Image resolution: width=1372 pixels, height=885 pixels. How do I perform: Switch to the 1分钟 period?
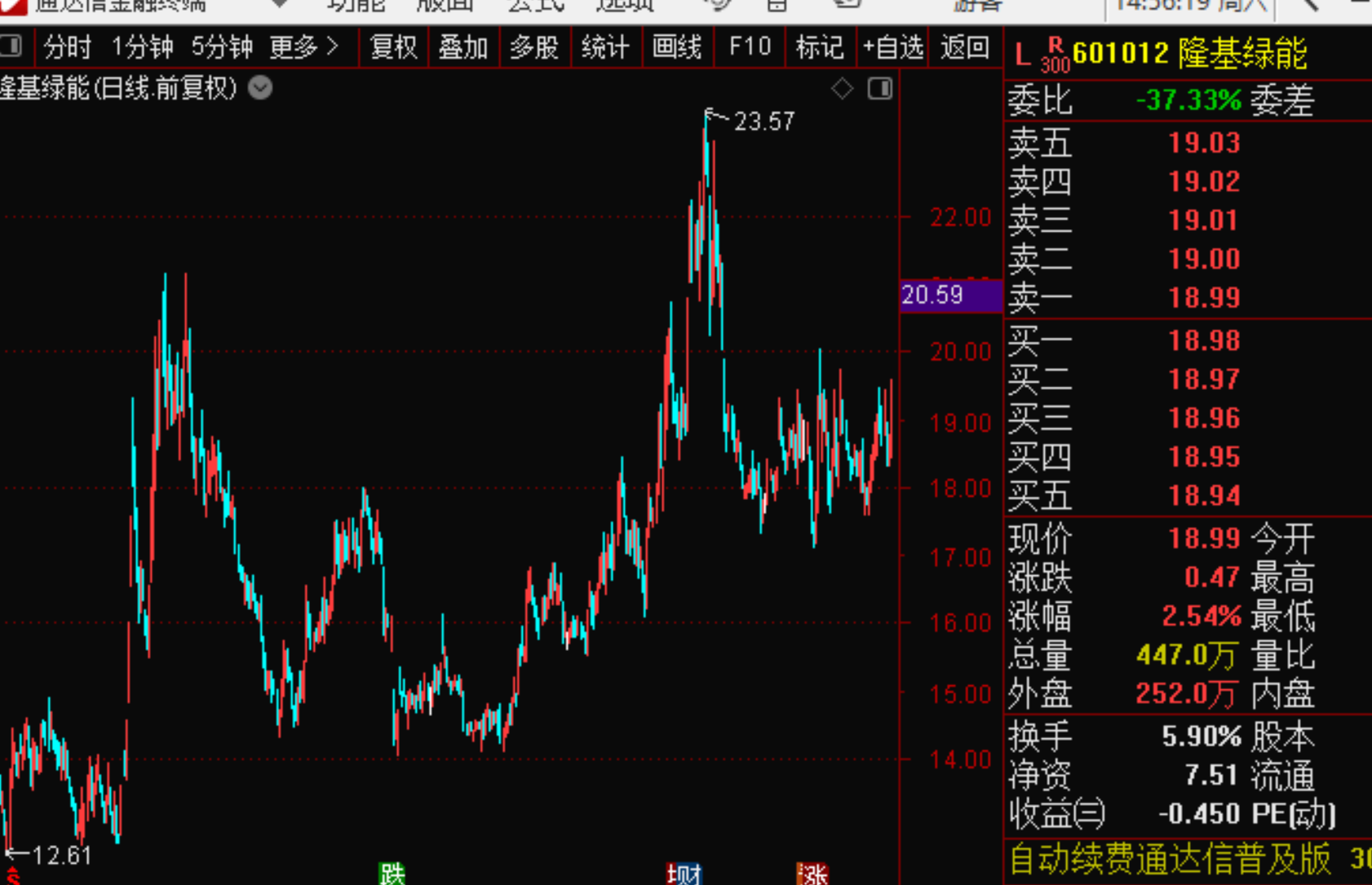143,47
